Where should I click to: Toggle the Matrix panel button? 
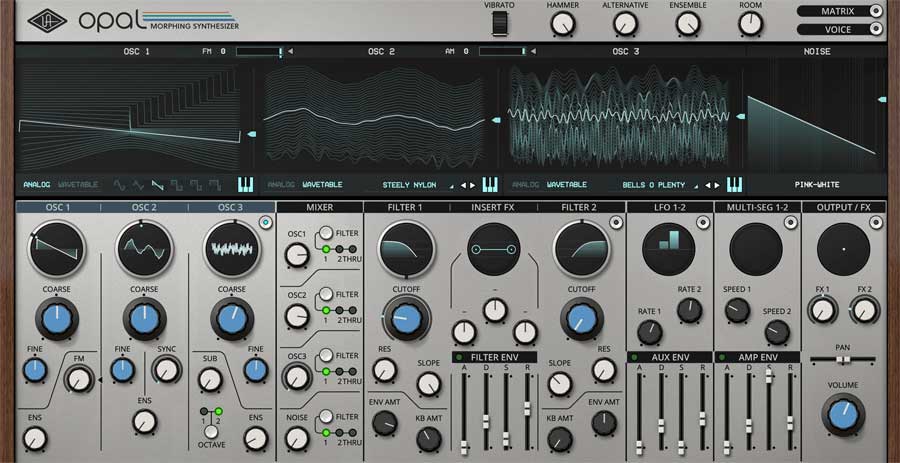(x=841, y=11)
